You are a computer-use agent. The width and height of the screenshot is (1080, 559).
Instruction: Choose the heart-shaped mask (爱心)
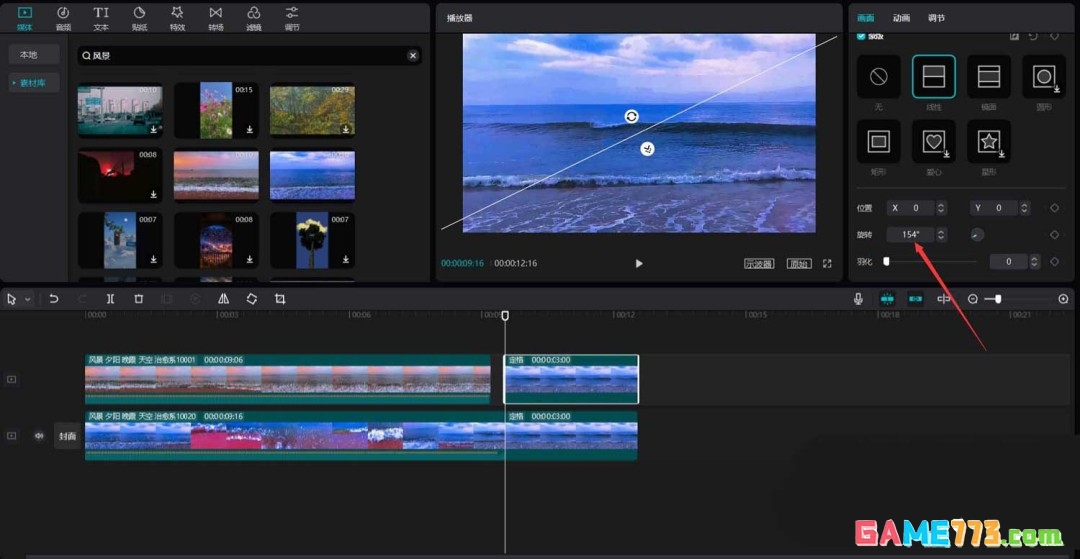[x=933, y=142]
